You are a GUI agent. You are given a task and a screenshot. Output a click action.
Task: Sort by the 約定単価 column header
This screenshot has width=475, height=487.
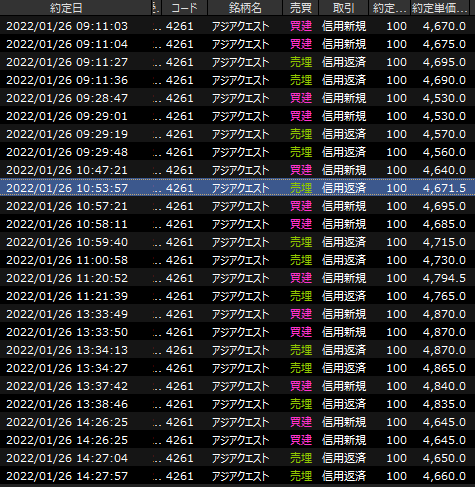pyautogui.click(x=439, y=8)
